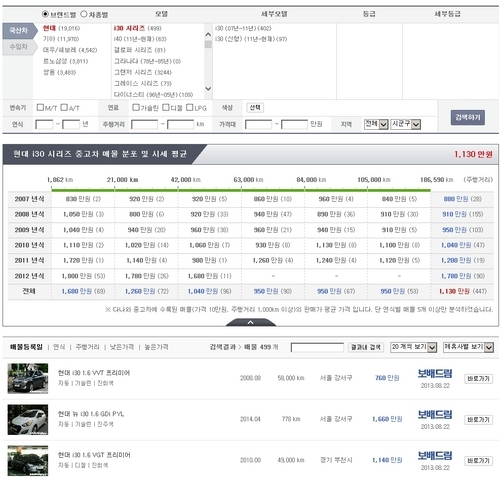Select i30 (신형) (11년~현재) sub-model
Viewport: 500px width, 477px height.
tap(251, 39)
